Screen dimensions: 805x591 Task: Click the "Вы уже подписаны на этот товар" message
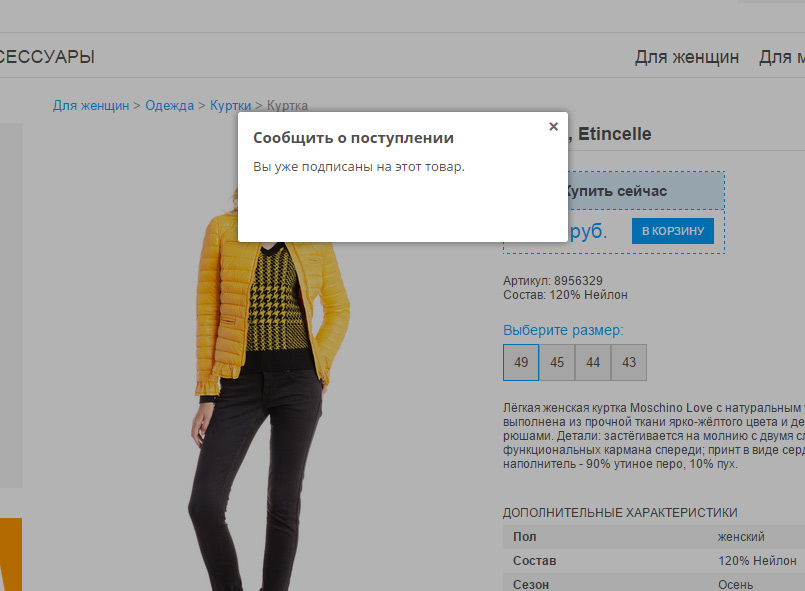click(358, 166)
